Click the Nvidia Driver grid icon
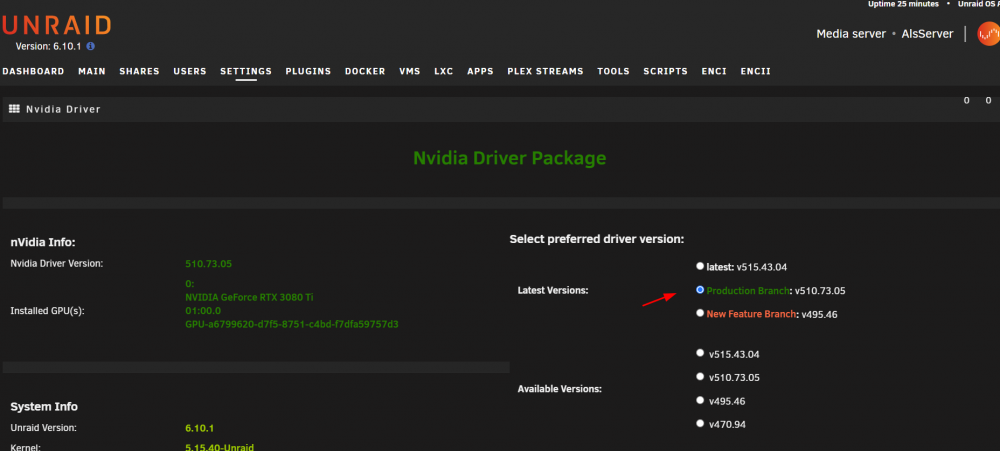Viewport: 1000px width, 451px height. [14, 109]
